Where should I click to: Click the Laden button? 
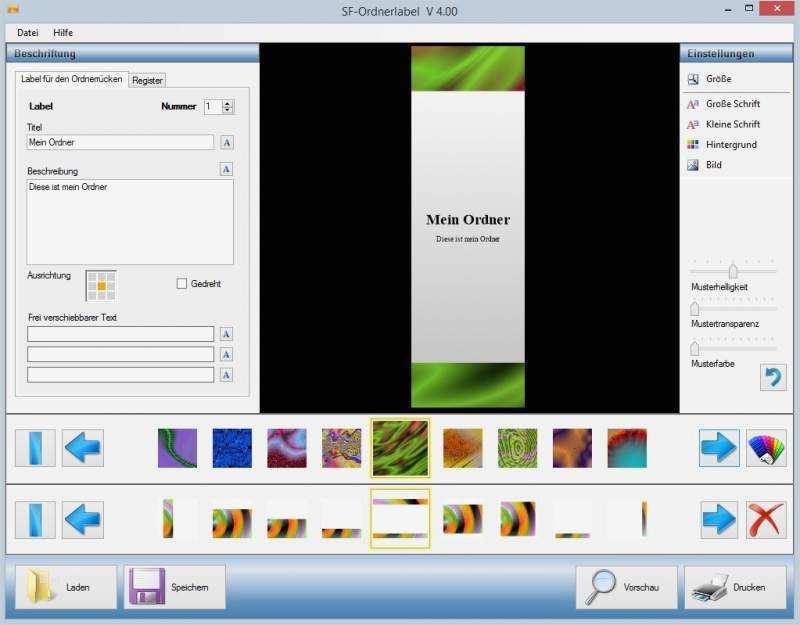(66, 587)
